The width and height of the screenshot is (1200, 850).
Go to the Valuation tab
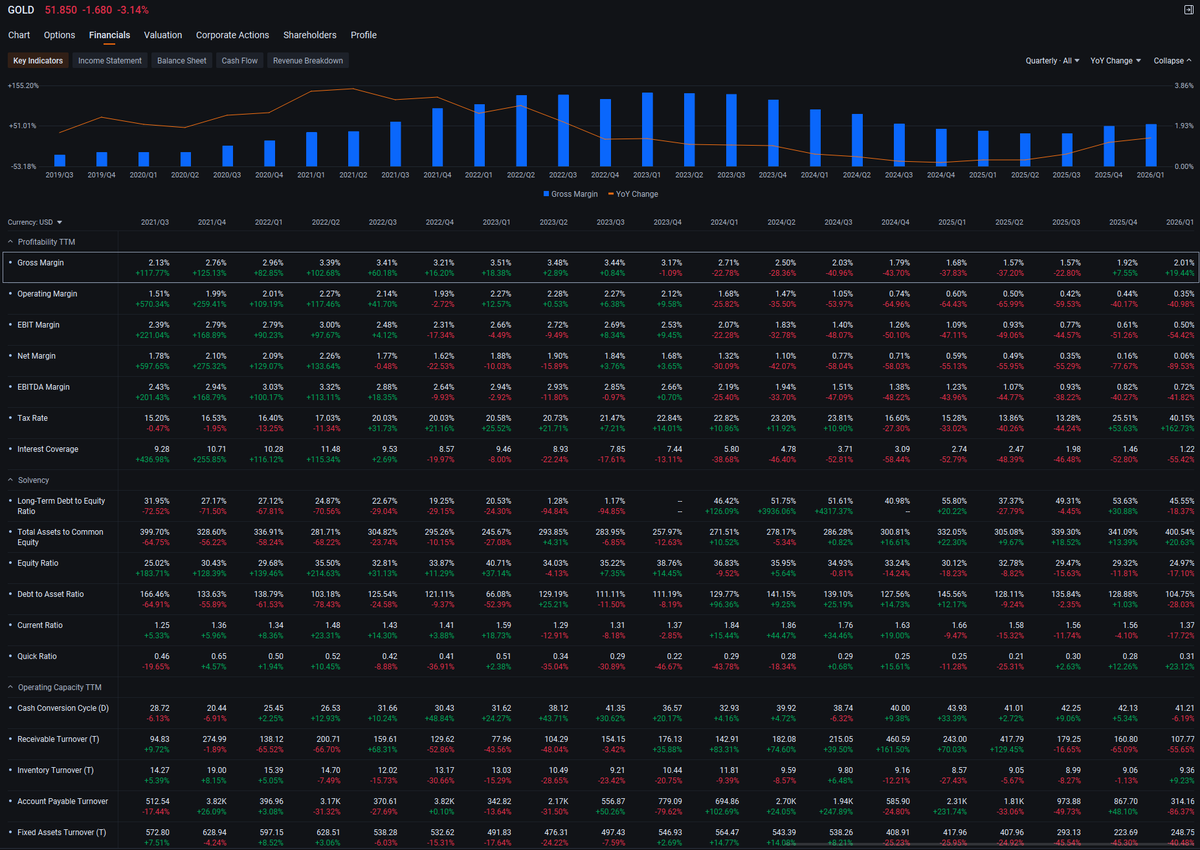[x=163, y=35]
